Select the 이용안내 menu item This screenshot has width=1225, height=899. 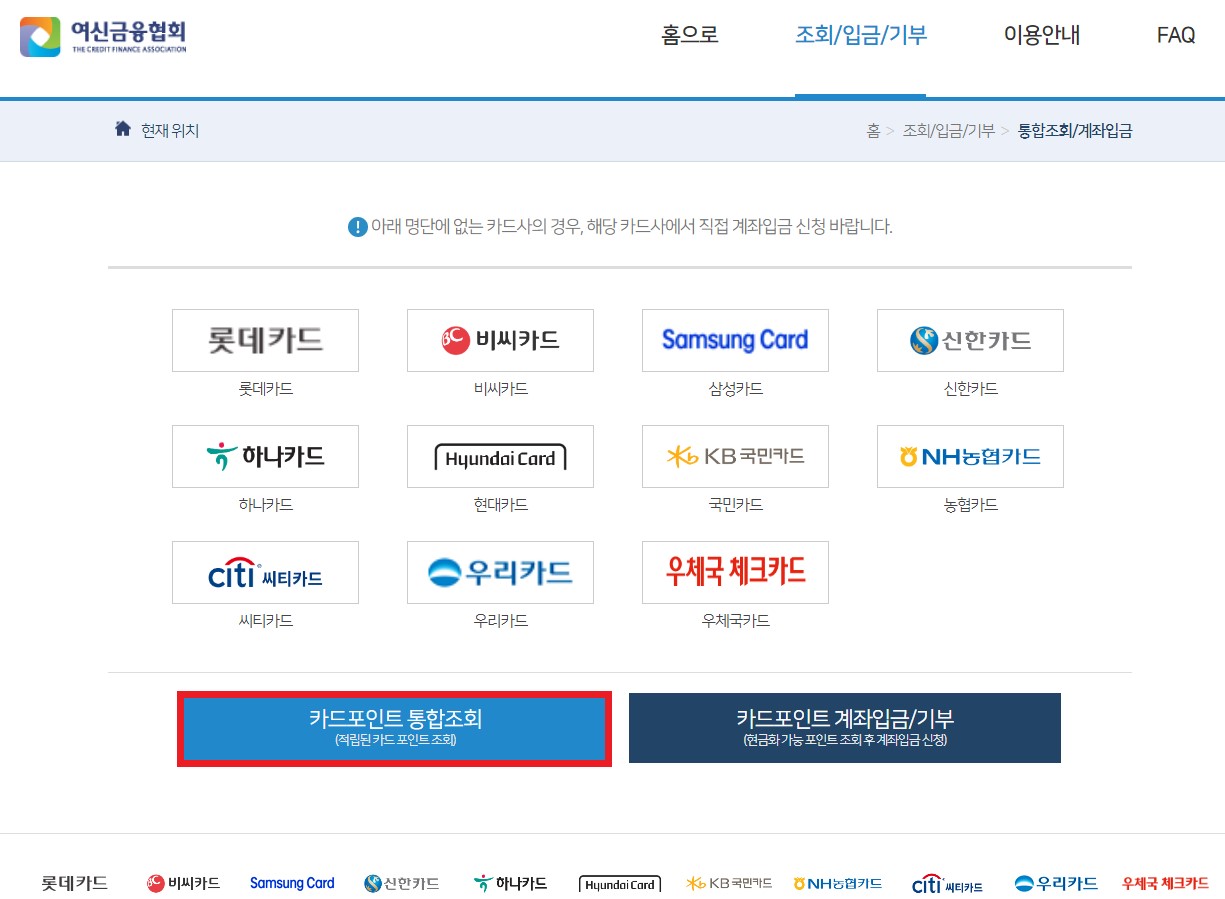pos(1041,35)
